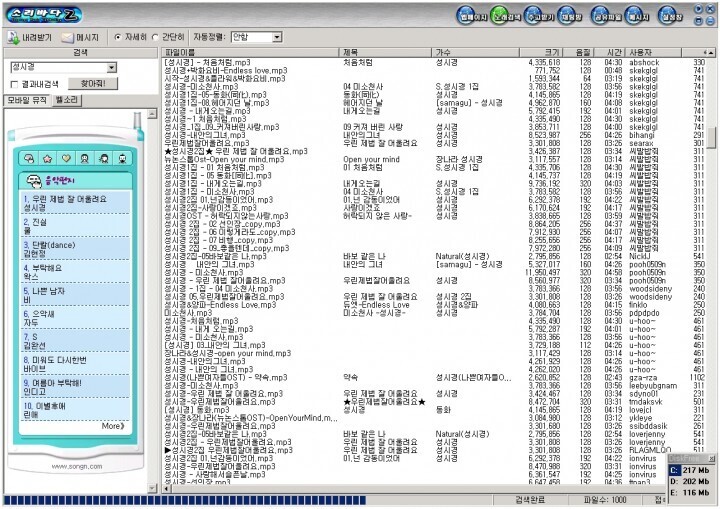Select the 간단히 simple view radio button

click(x=167, y=37)
